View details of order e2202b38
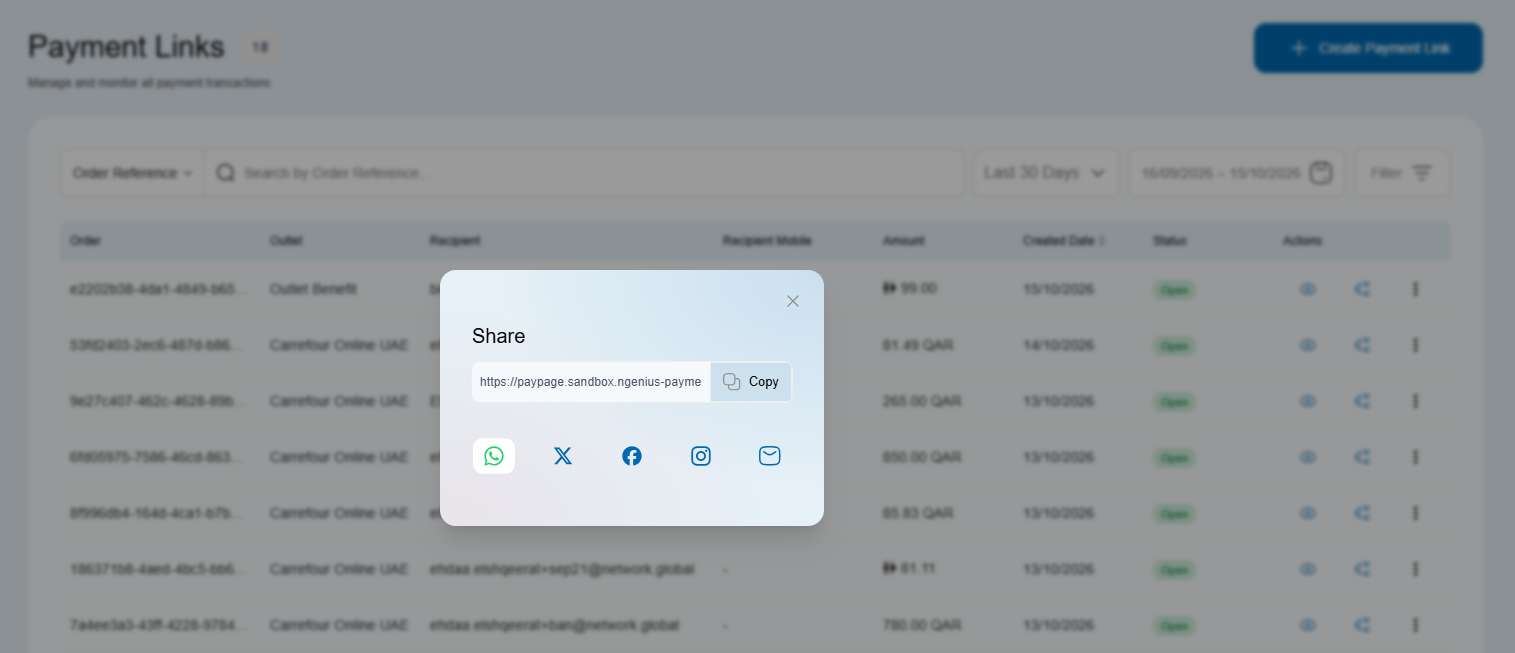This screenshot has height=653, width=1515. 1308,289
